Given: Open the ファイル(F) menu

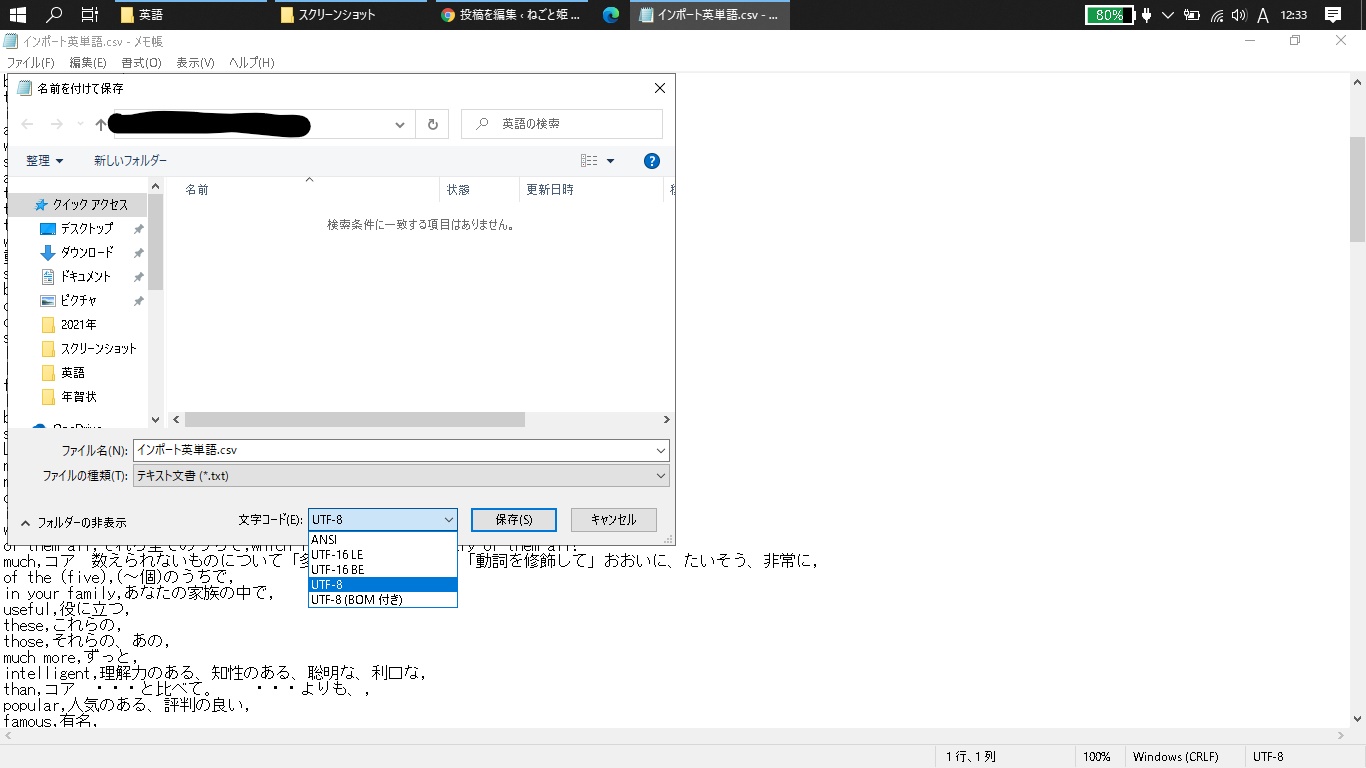Looking at the screenshot, I should 31,63.
